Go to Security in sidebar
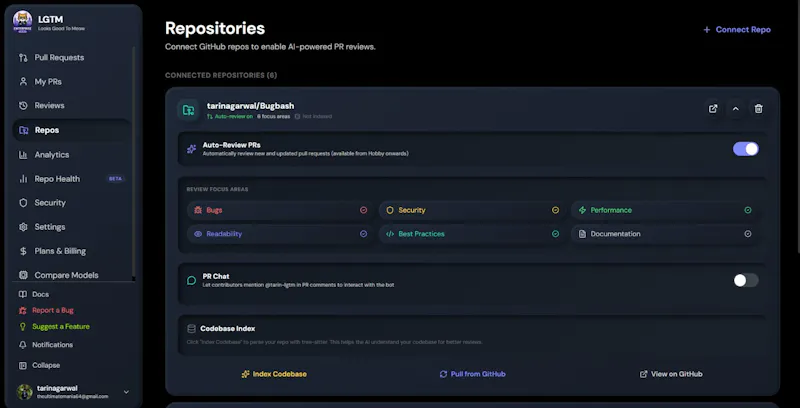Image resolution: width=800 pixels, height=408 pixels. coord(71,203)
